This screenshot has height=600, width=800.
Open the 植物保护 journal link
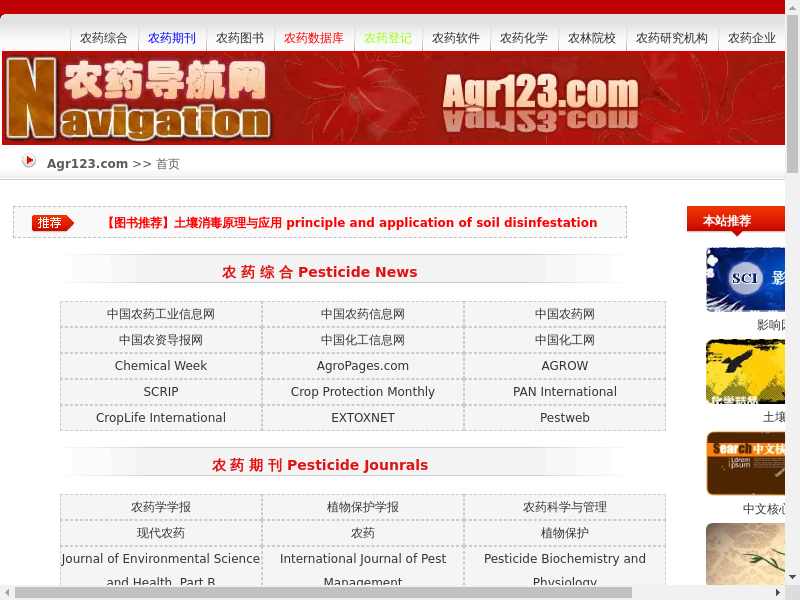pyautogui.click(x=565, y=533)
